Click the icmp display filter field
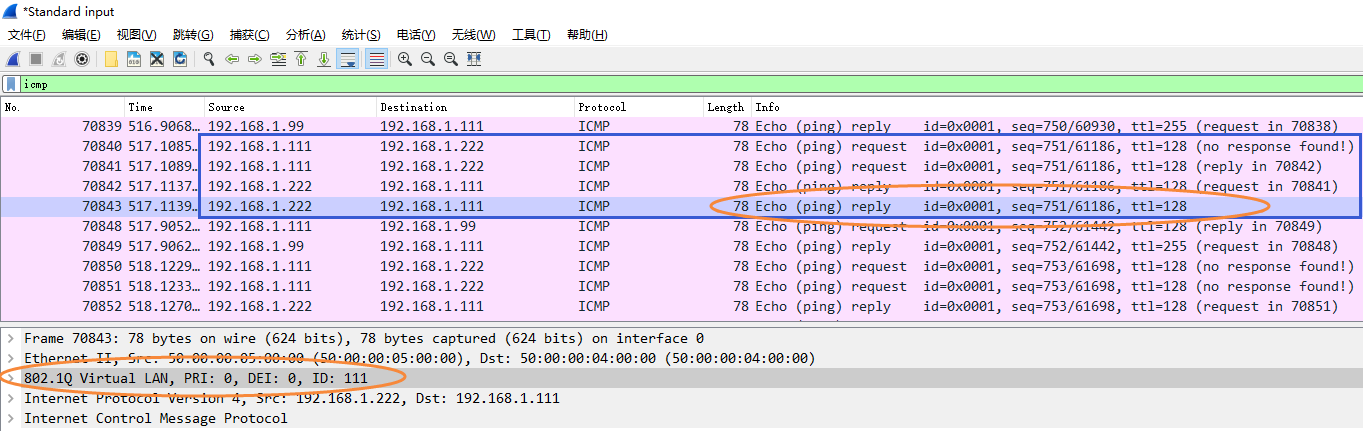Screen dimensions: 1363x431 680,85
